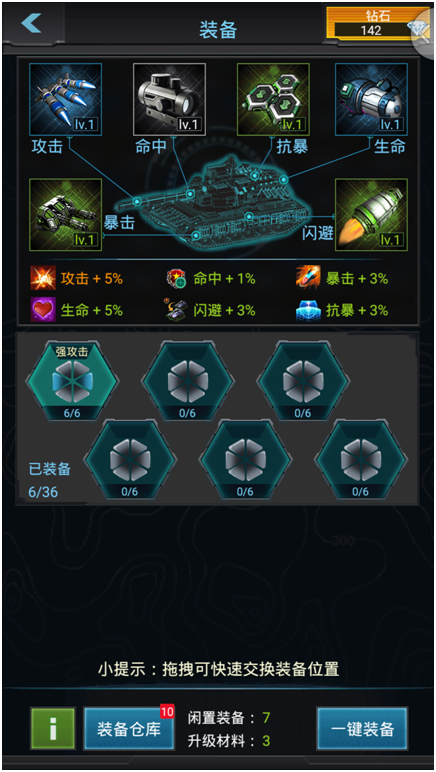Tap the tank wireframe in the center
The image size is (436, 772).
[x=216, y=202]
